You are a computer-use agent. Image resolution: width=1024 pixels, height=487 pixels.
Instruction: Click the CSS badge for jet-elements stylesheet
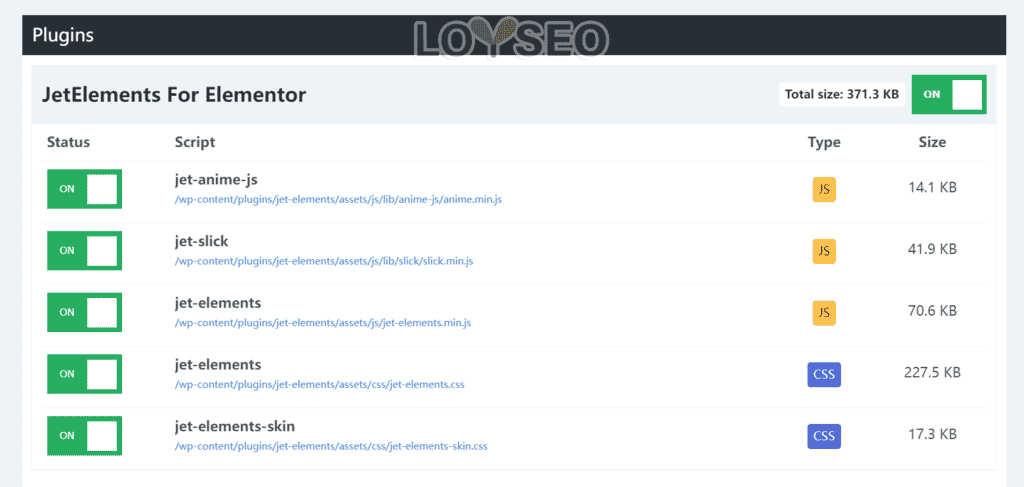tap(824, 375)
